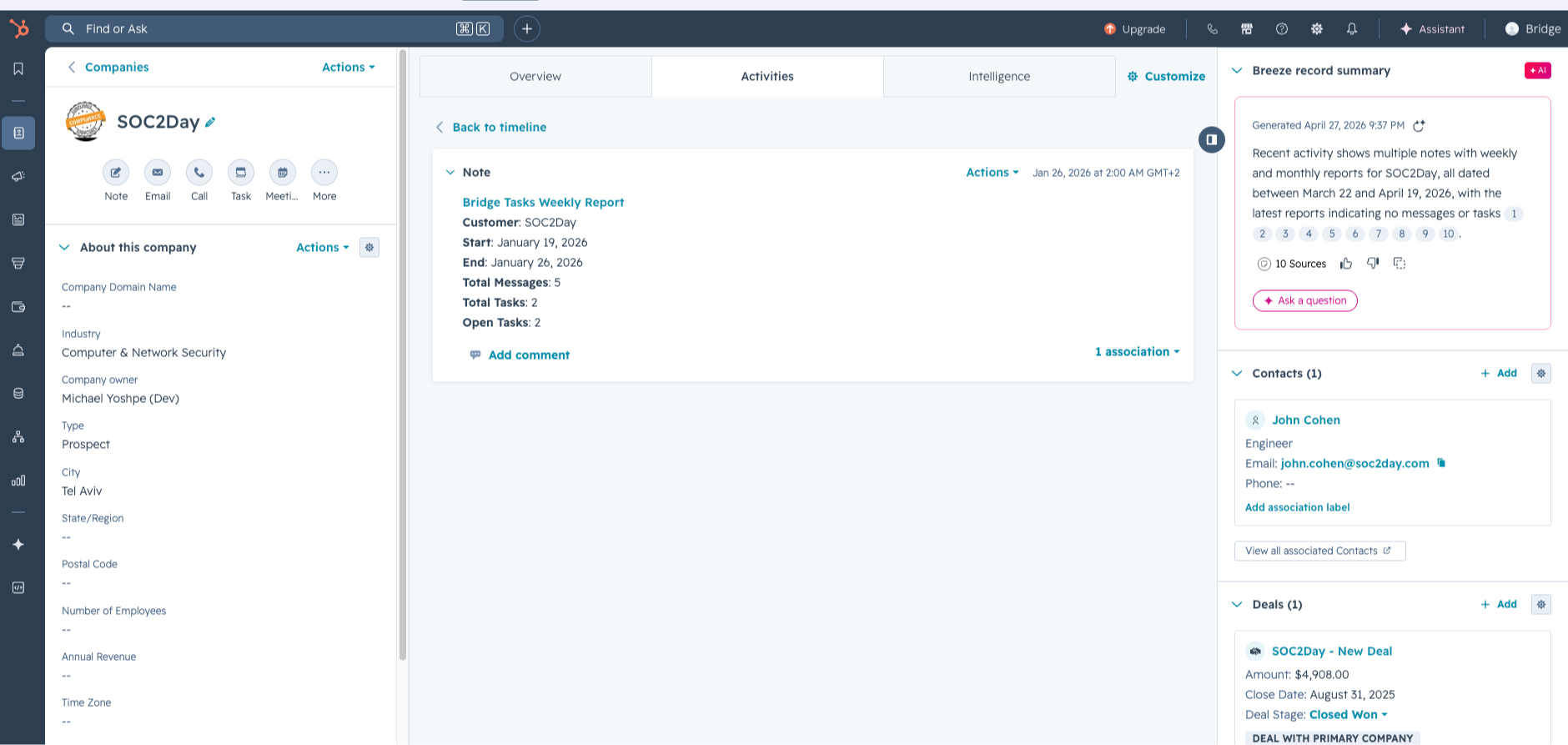1568x745 pixels.
Task: Collapse the Deals (1) section
Action: point(1237,604)
